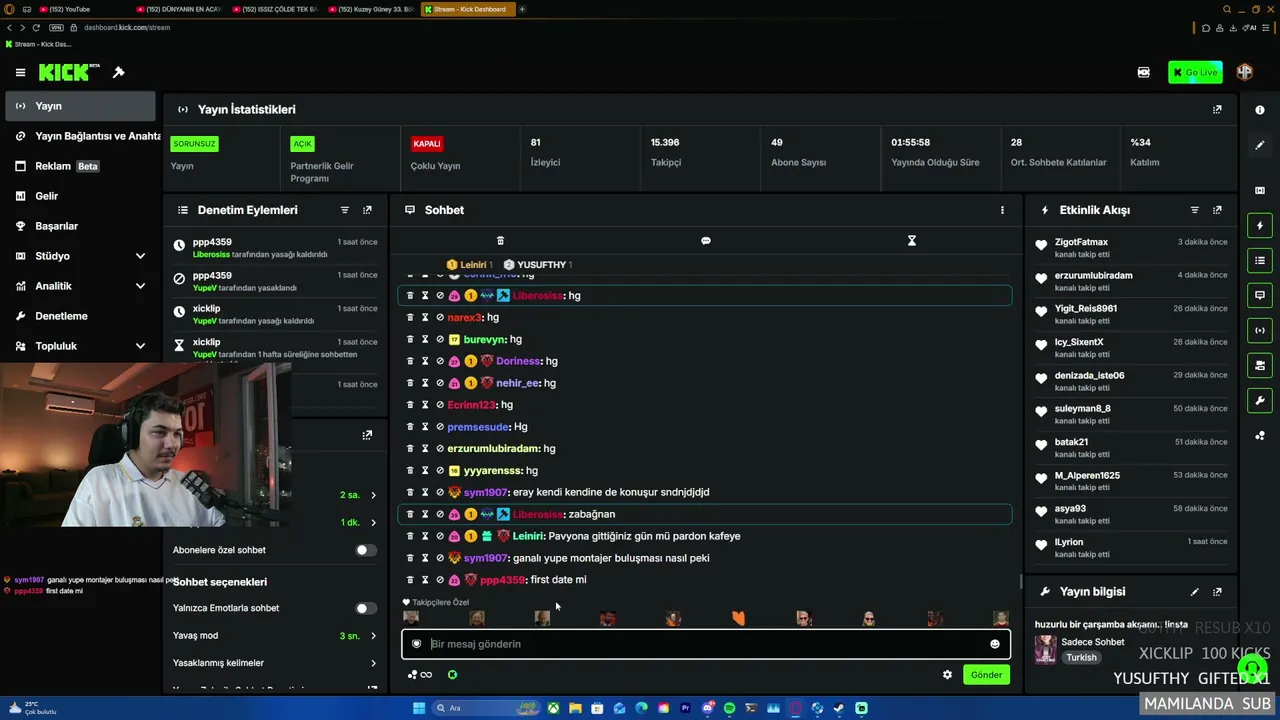Image resolution: width=1280 pixels, height=720 pixels.
Task: Select Yayın in the sidebar
Action: click(x=81, y=106)
